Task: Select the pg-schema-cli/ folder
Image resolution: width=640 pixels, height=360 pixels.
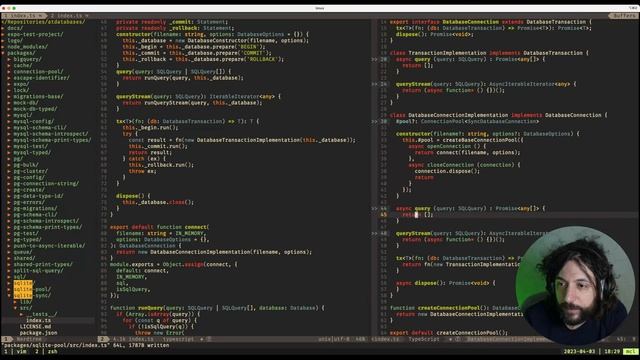Action: (36, 215)
